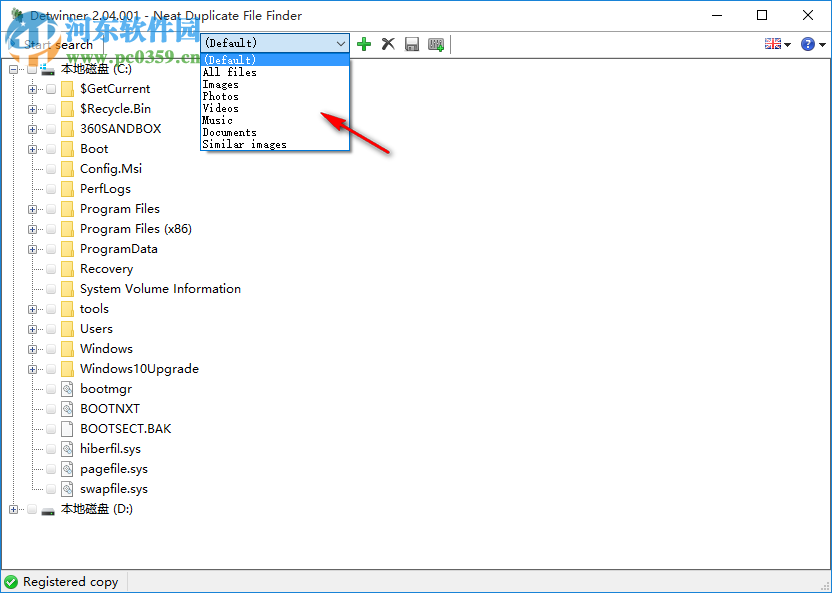Screen dimensions: 832x593
Task: Check the D: drive checkbox
Action: point(32,509)
